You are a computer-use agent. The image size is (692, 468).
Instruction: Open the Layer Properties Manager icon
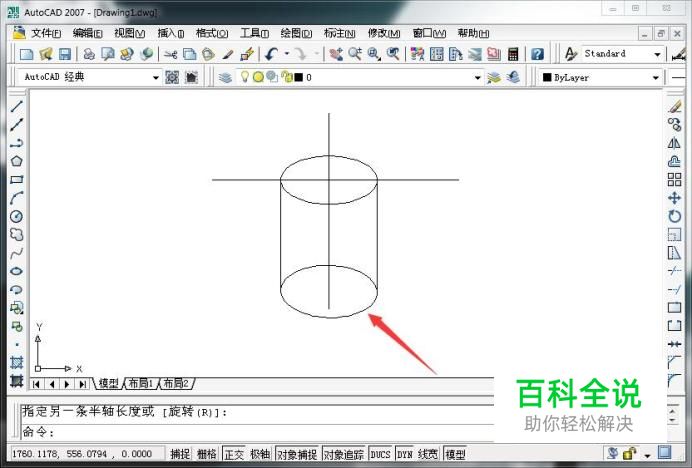click(225, 77)
